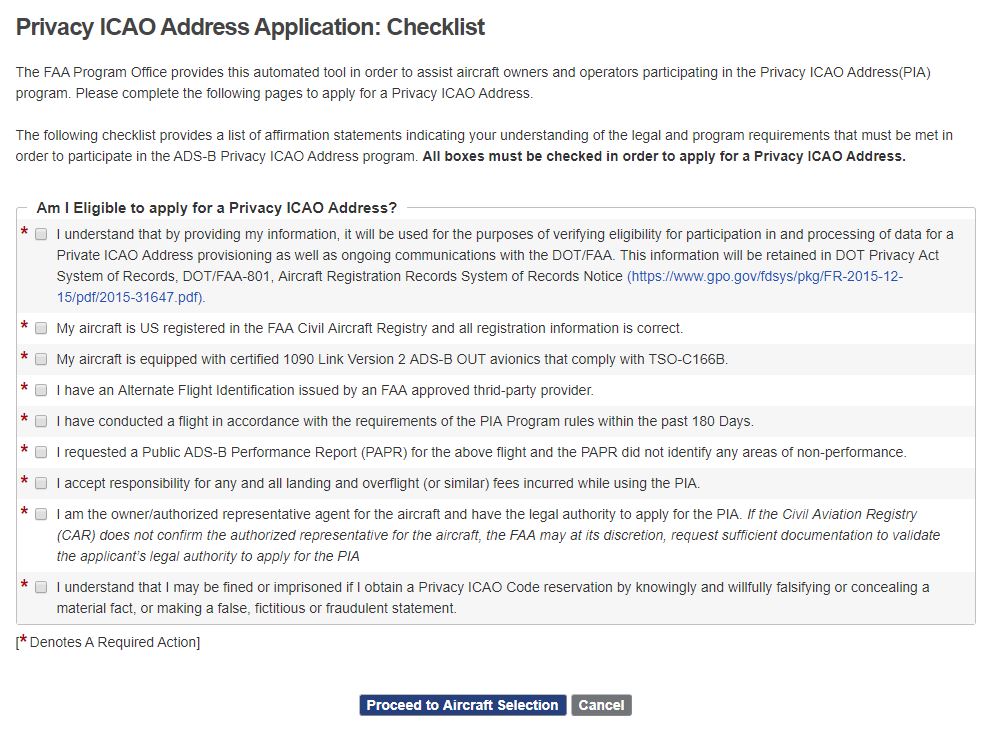Check the Public ADS-B Performance Report checkbox

(x=41, y=452)
